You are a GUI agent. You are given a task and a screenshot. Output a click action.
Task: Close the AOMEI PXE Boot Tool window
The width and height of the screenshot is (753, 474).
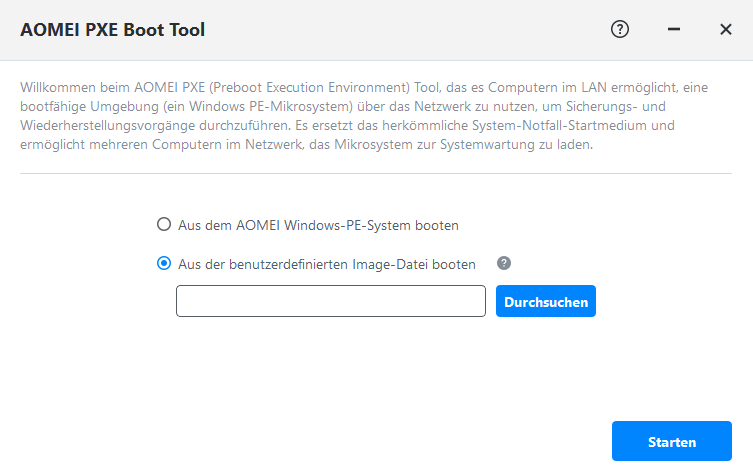point(726,30)
